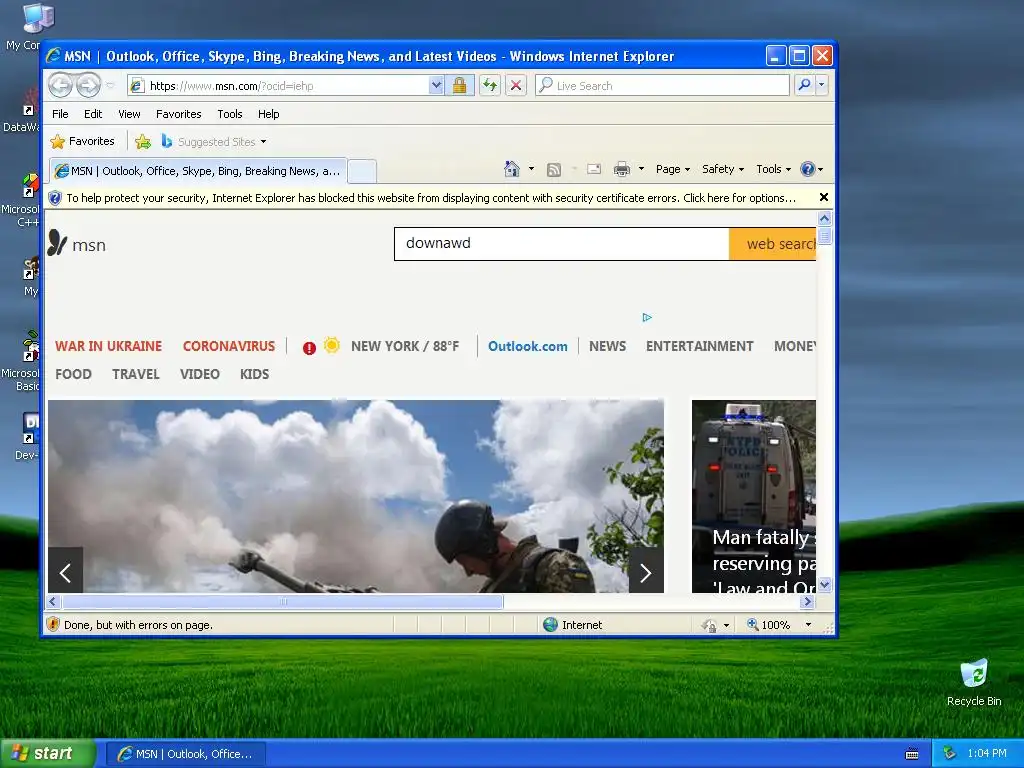1024x768 pixels.
Task: Open CORONAVIRUS link
Action: click(x=229, y=346)
